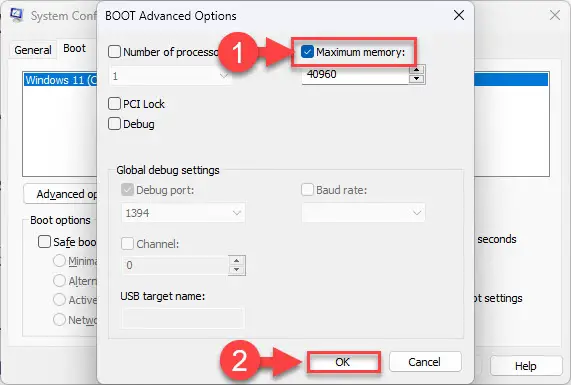Image resolution: width=571 pixels, height=385 pixels.
Task: Increment the Channel value spinner
Action: [x=237, y=260]
